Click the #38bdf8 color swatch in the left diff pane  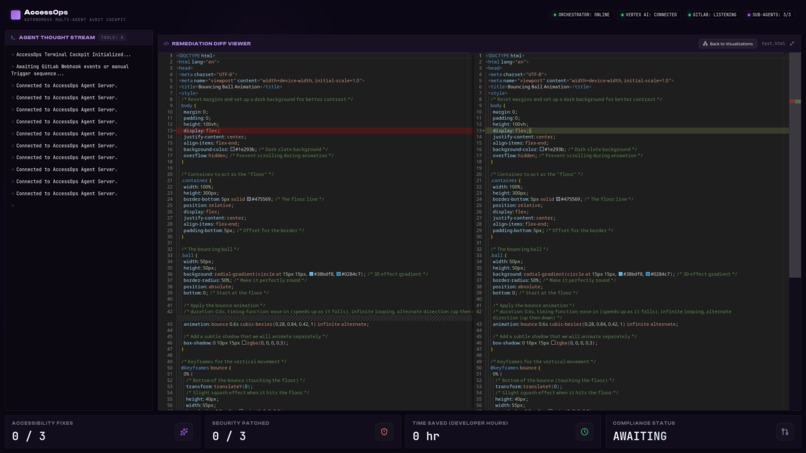311,275
